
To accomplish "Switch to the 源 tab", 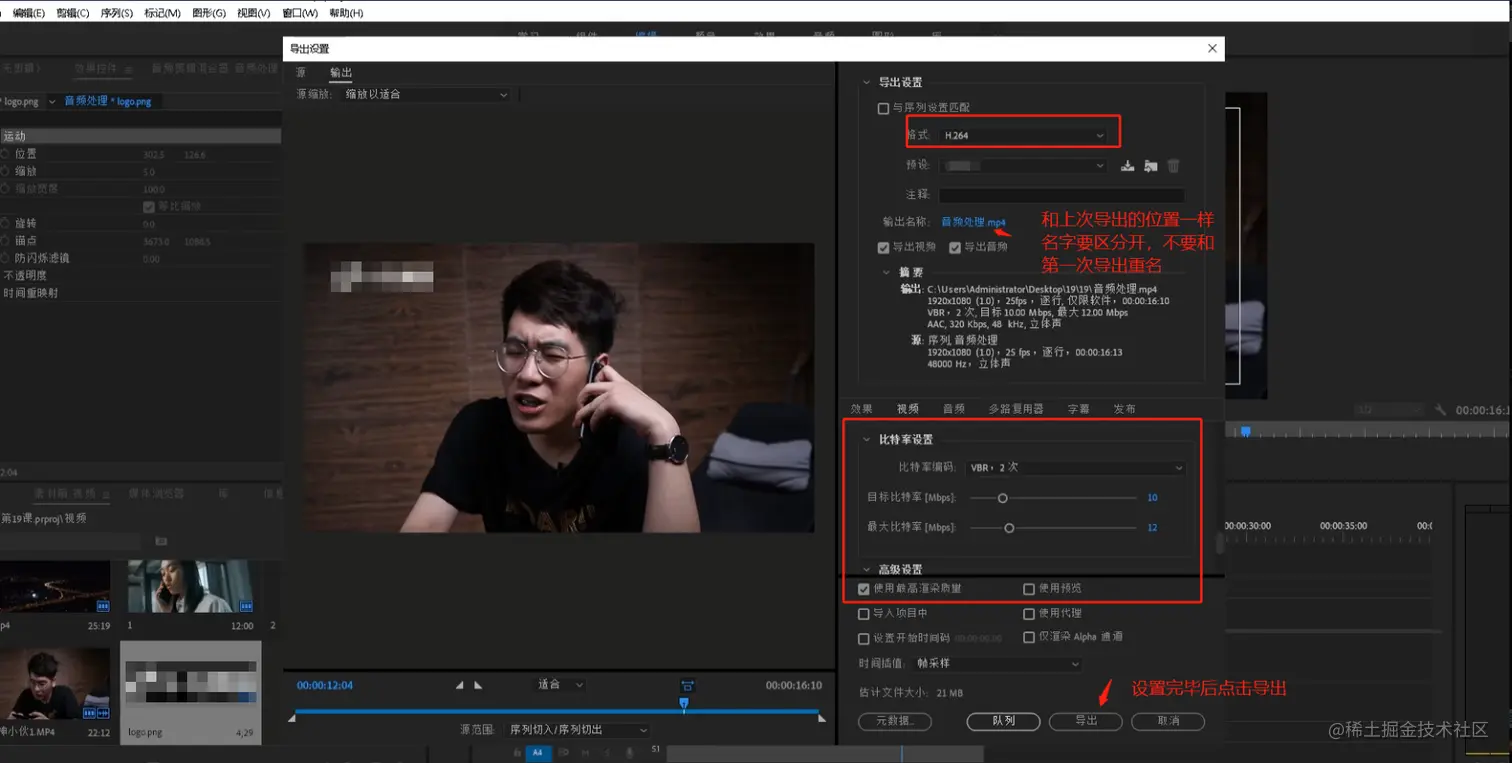I will (301, 73).
